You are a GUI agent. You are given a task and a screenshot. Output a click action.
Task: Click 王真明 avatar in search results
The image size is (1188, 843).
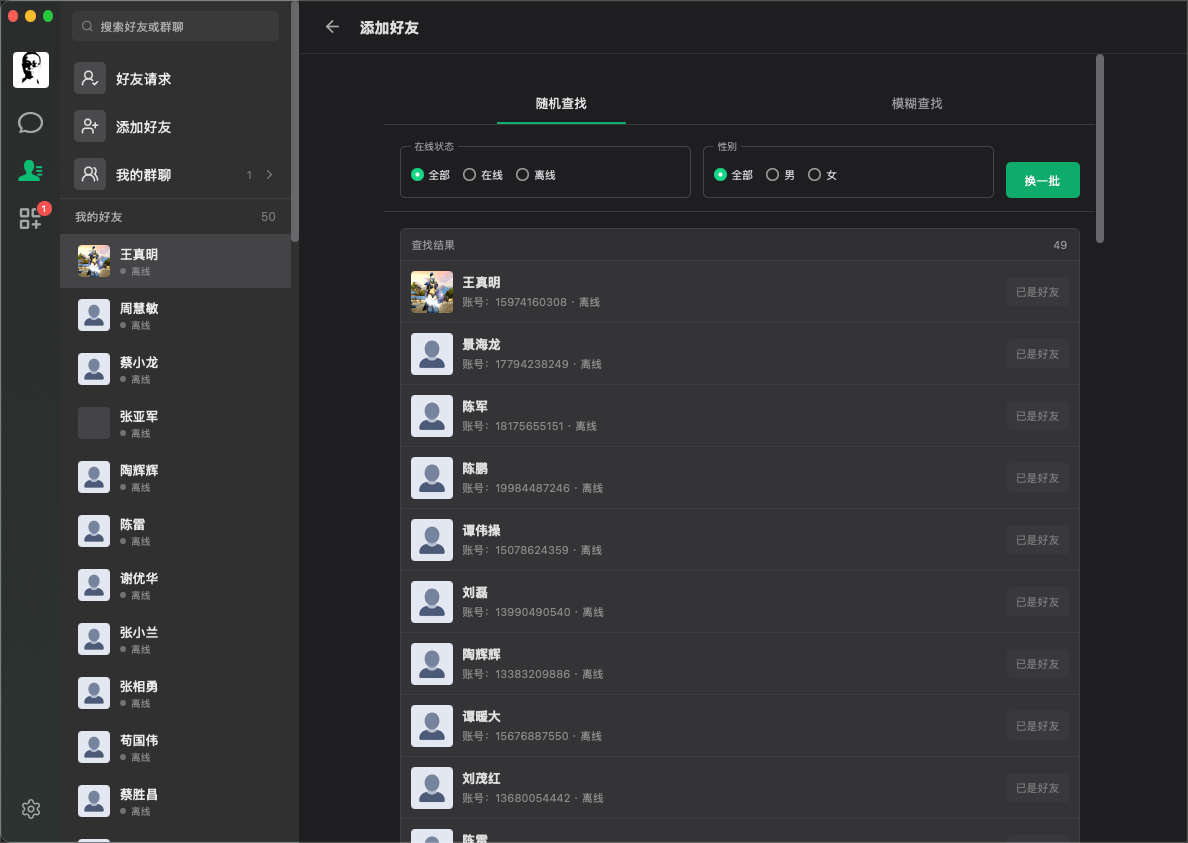432,292
